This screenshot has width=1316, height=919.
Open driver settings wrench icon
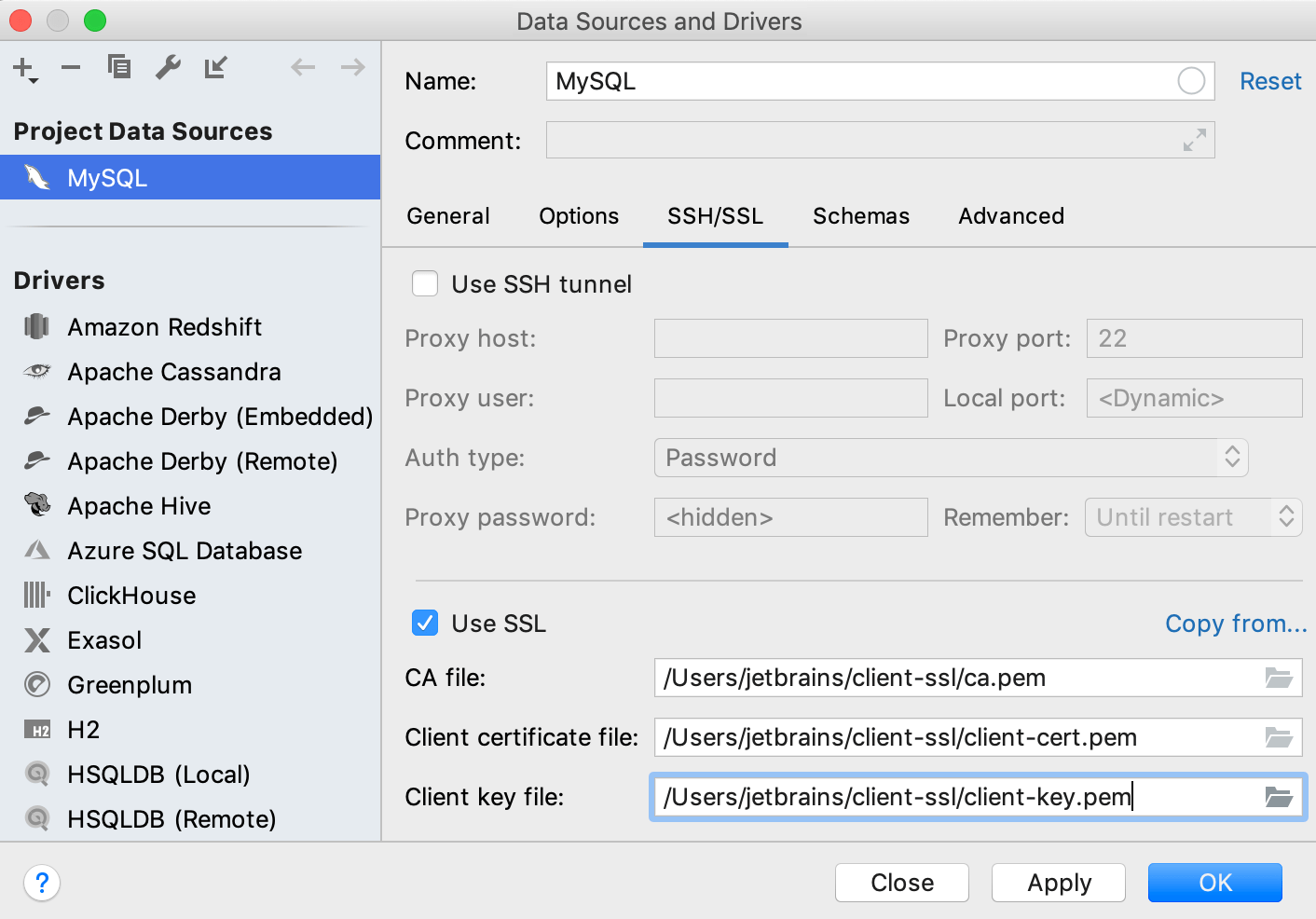[x=168, y=67]
